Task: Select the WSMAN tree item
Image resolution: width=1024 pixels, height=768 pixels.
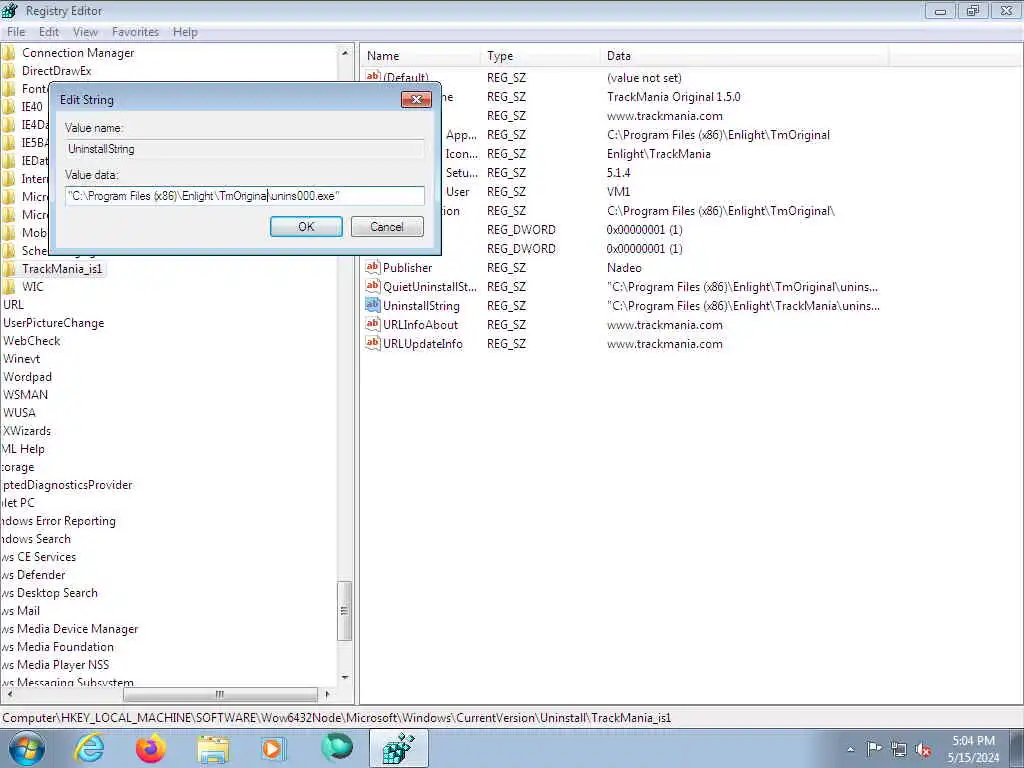Action: point(25,394)
